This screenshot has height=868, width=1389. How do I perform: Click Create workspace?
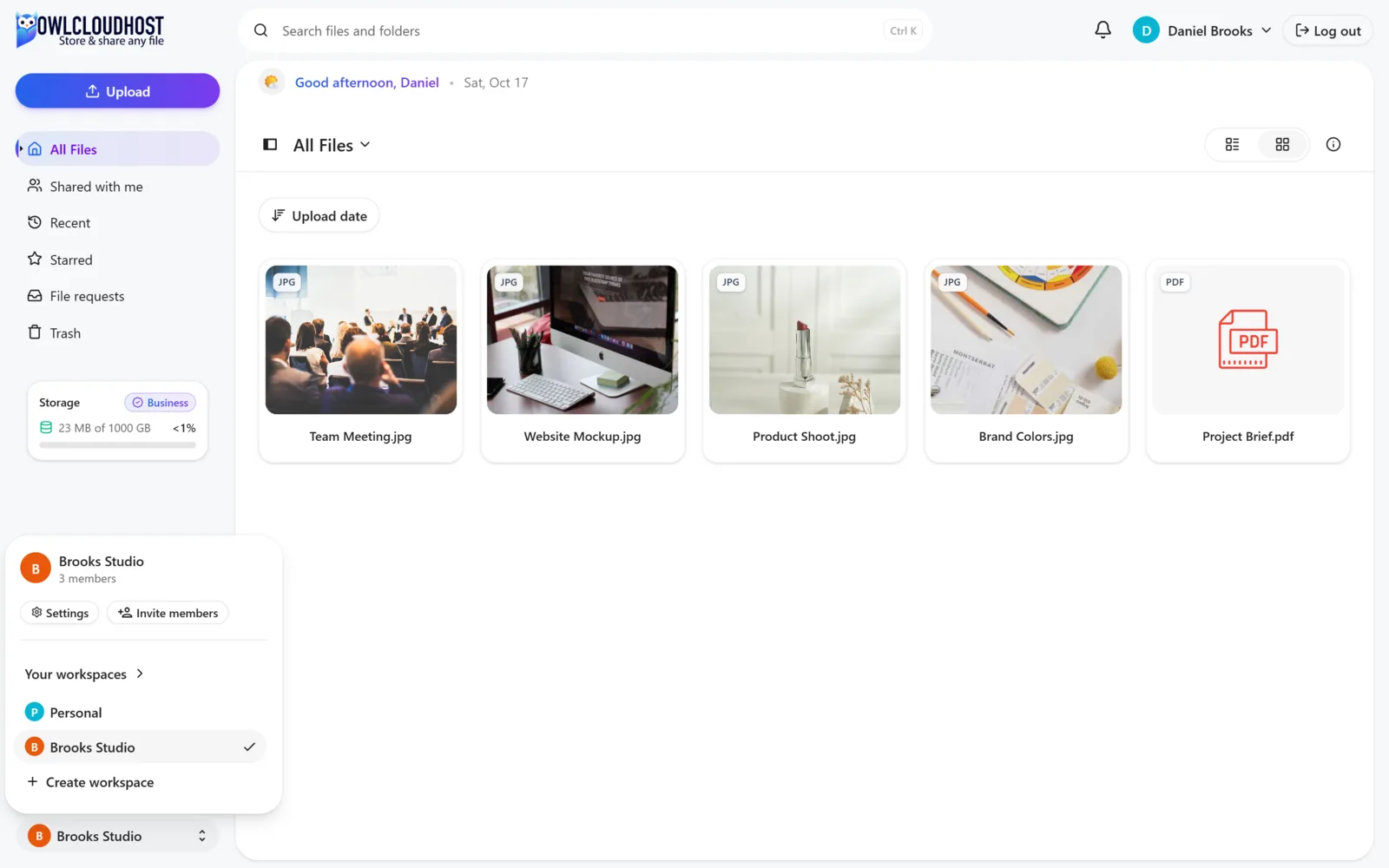(x=90, y=782)
